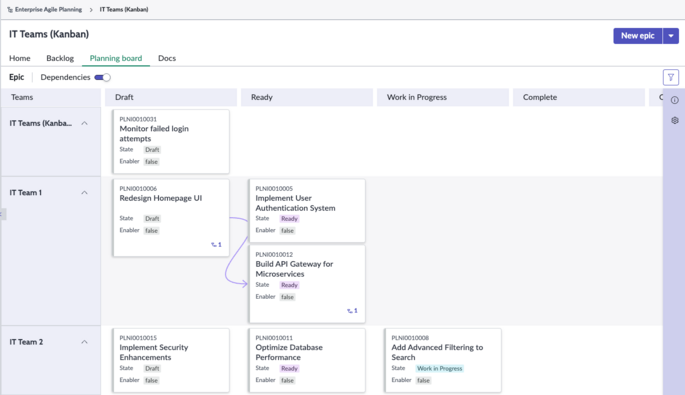The width and height of the screenshot is (685, 395).
Task: Open Optimize Database Performance card
Action: click(x=307, y=360)
